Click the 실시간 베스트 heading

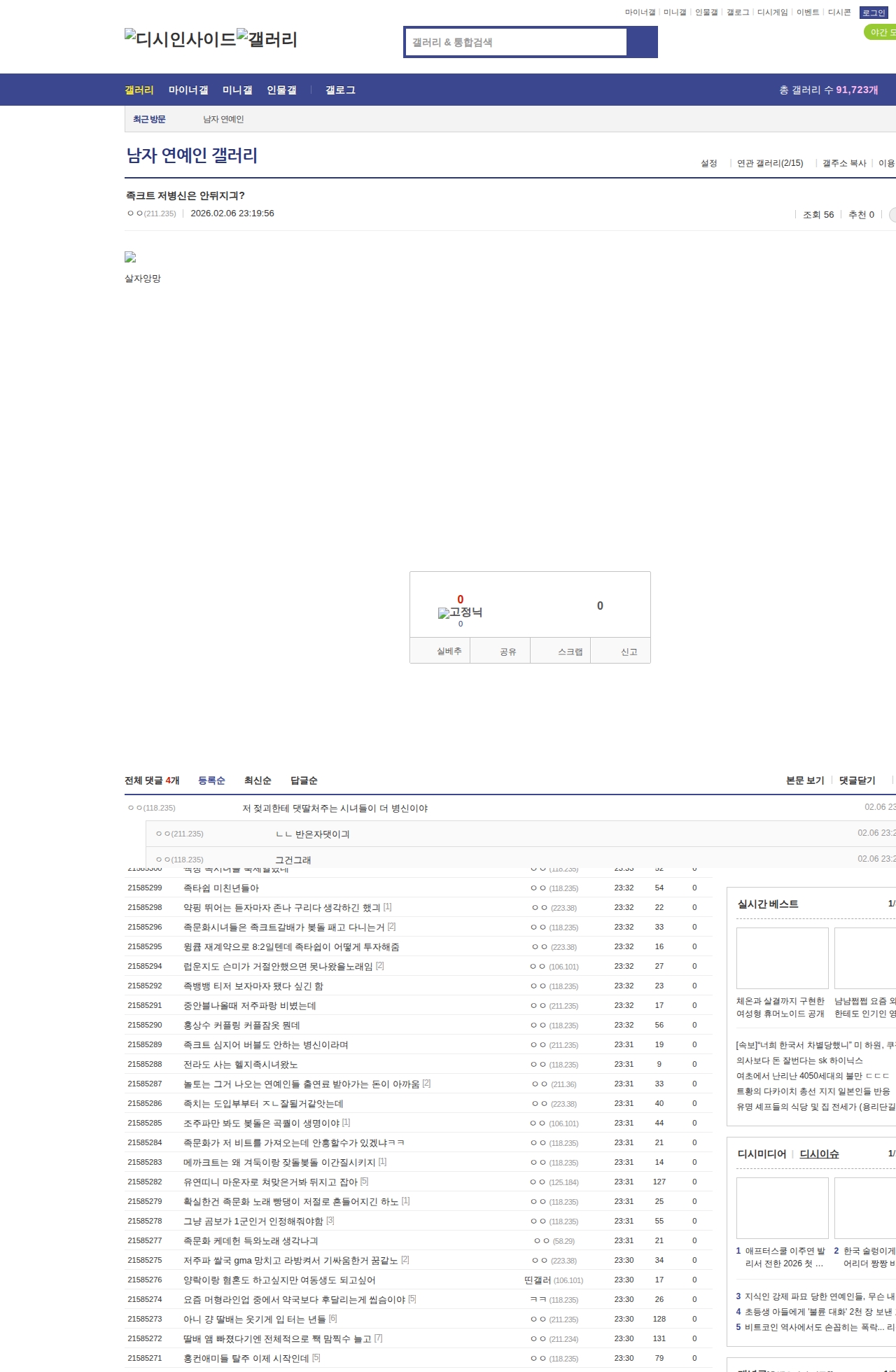[768, 904]
